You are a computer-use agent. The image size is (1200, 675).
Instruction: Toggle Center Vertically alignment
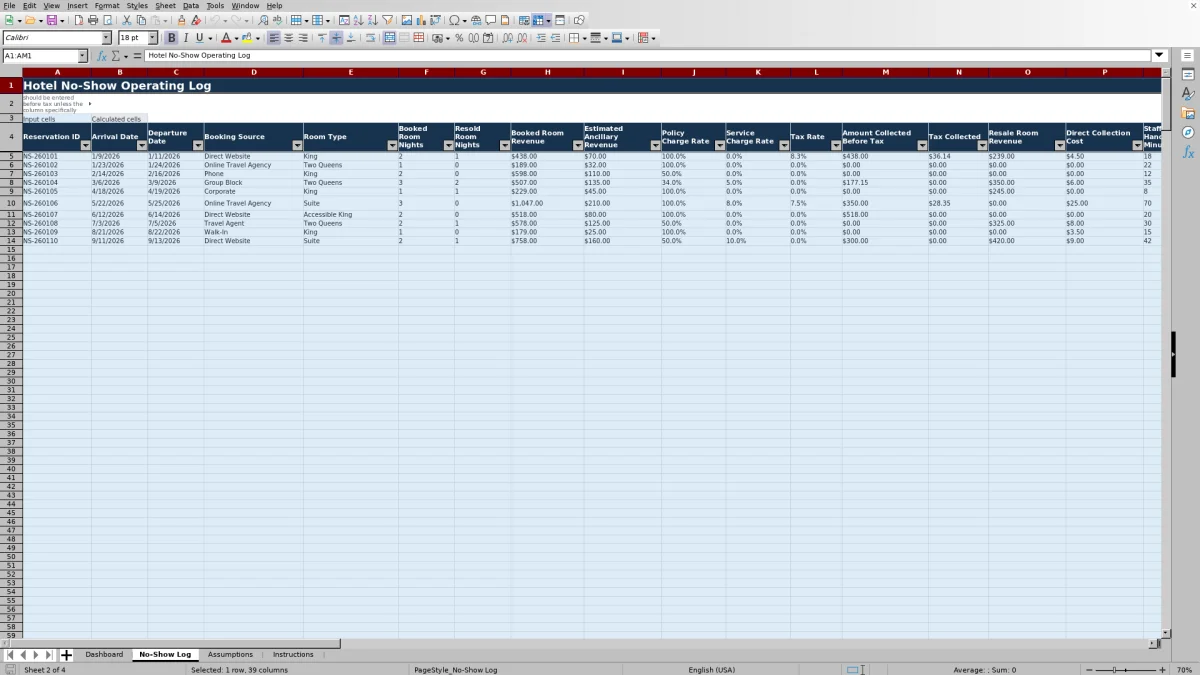336,38
